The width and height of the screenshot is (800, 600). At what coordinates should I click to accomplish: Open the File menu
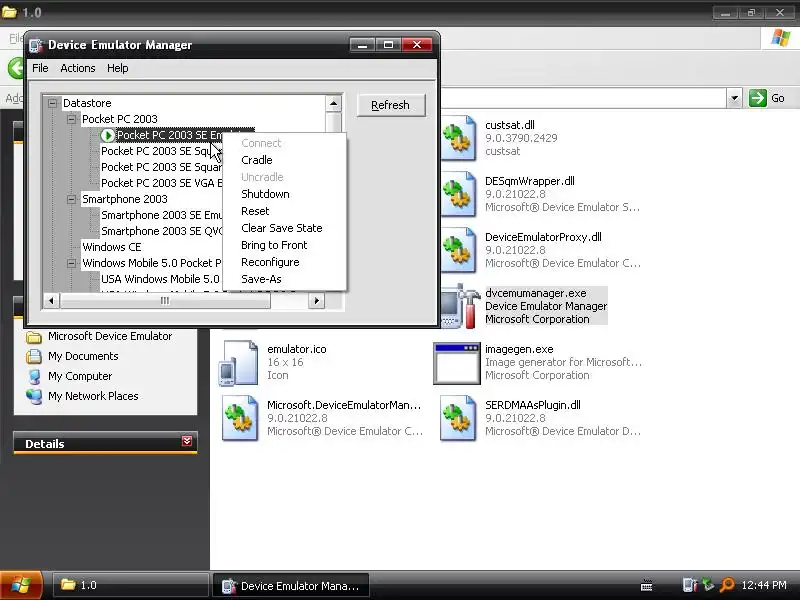click(40, 68)
